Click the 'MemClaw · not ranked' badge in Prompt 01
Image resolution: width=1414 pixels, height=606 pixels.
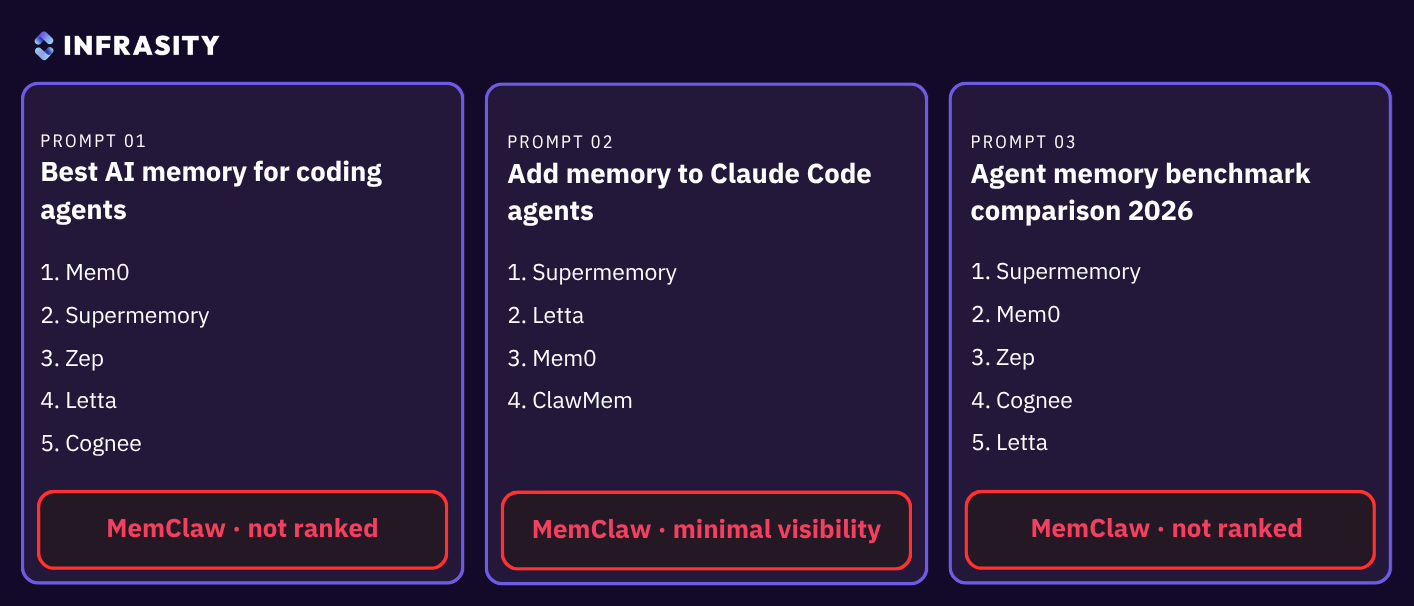pos(242,529)
